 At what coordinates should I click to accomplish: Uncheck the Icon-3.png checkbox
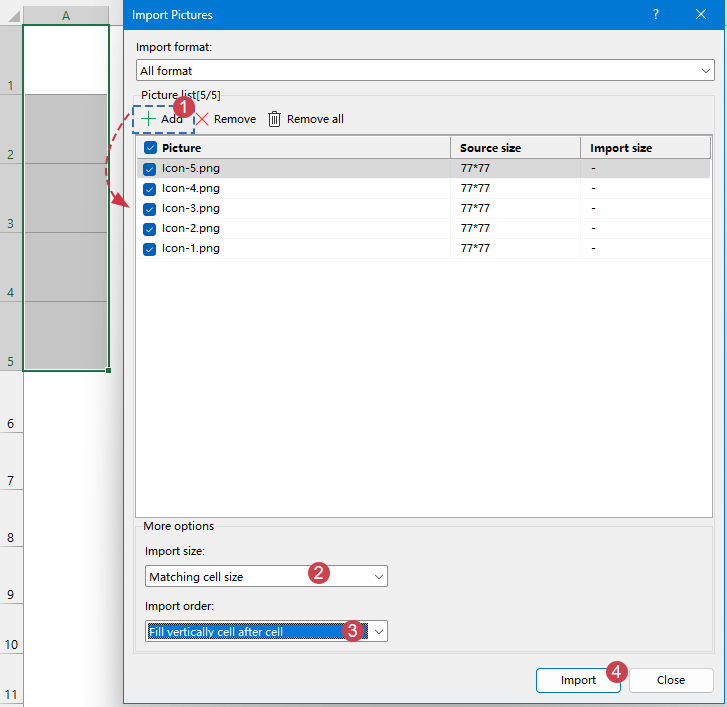click(x=150, y=209)
